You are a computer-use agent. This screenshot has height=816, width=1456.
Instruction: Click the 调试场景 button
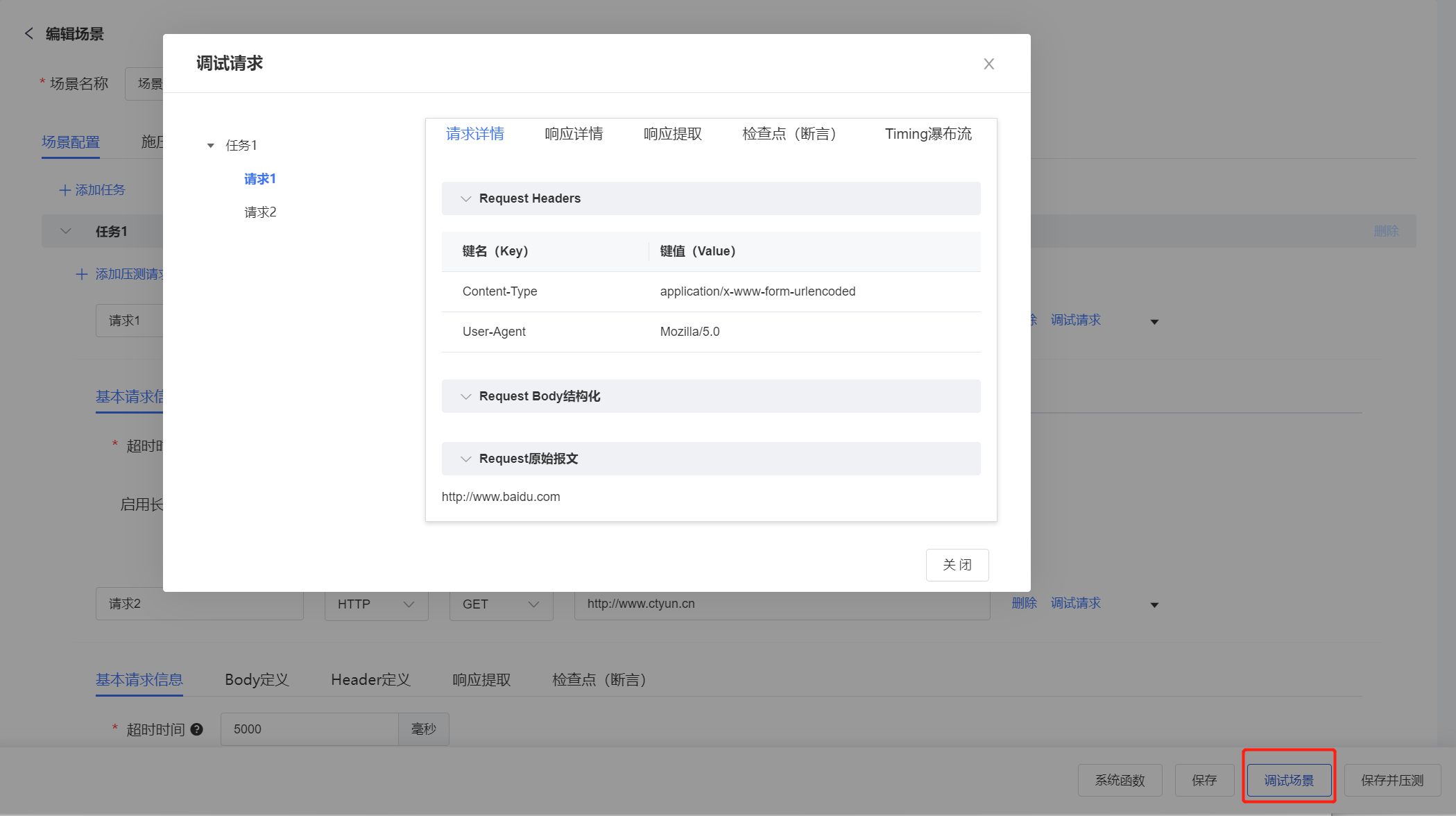point(1288,781)
